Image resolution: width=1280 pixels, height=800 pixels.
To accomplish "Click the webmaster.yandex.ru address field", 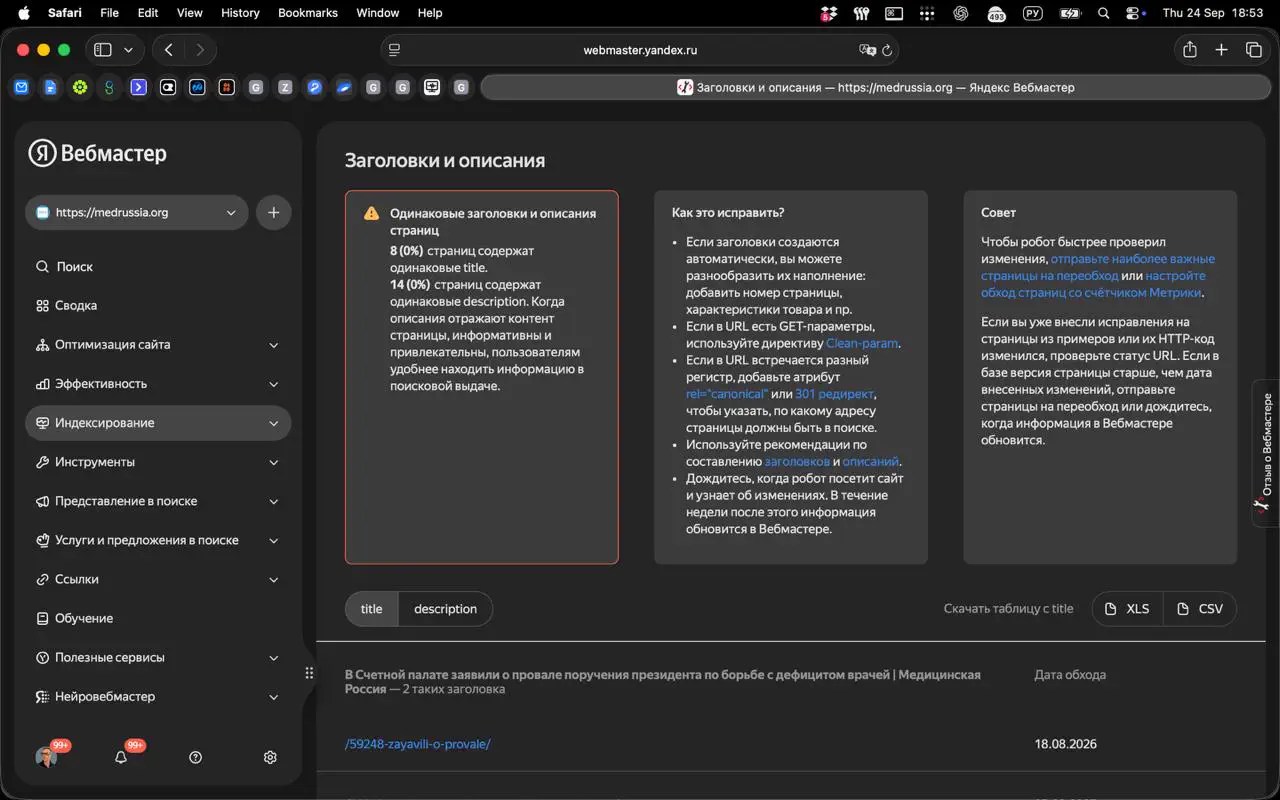I will click(640, 50).
